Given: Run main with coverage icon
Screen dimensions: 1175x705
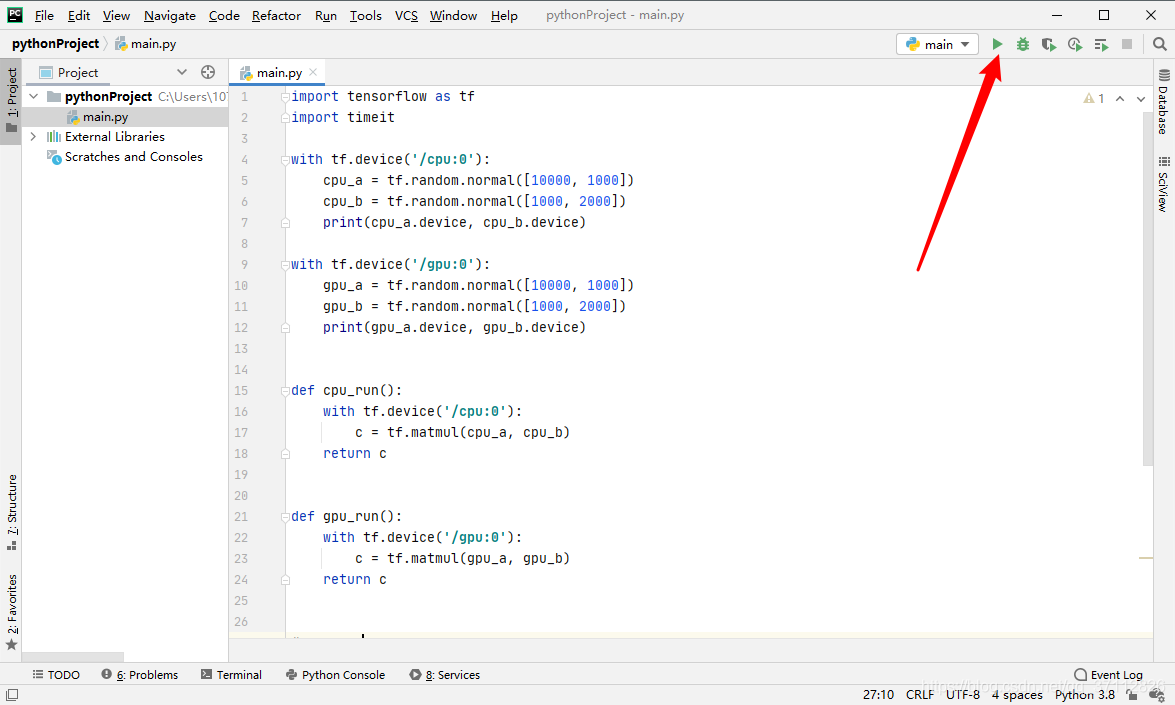Looking at the screenshot, I should [1049, 44].
